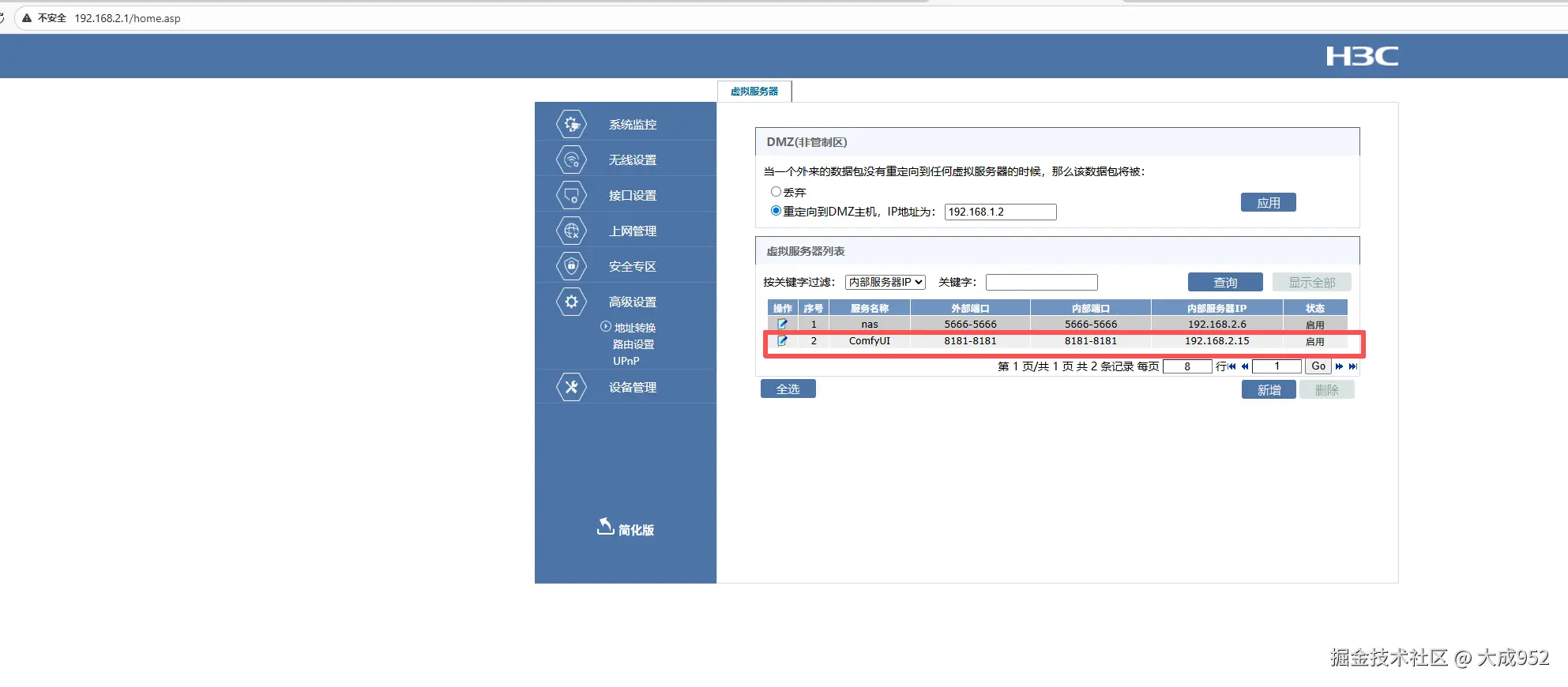Screen dimensions: 1568x687
Task: Click the 简化版 switch icon
Action: [x=605, y=527]
